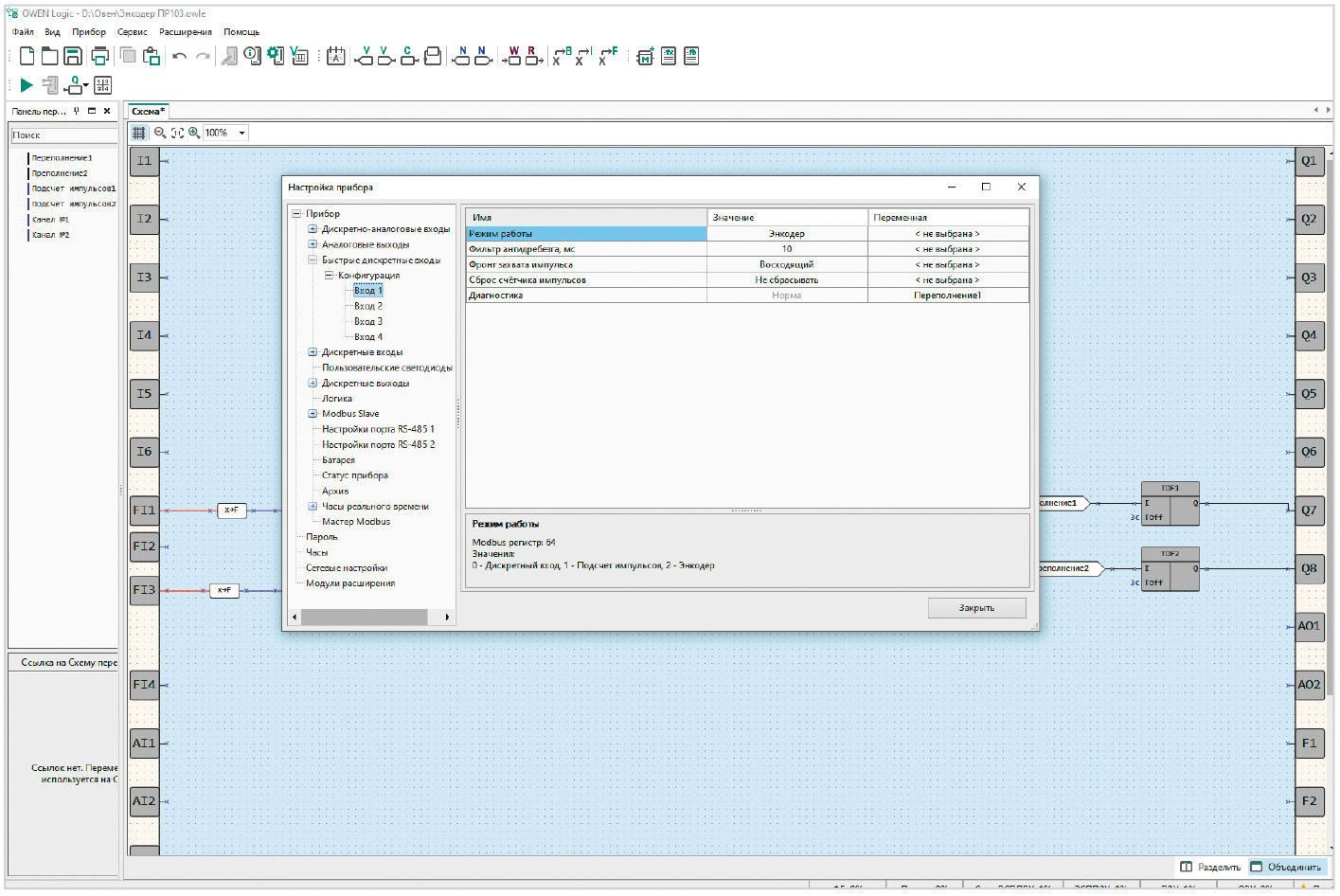This screenshot has height=896, width=1340.
Task: Toggle the grid display button
Action: pyautogui.click(x=139, y=134)
